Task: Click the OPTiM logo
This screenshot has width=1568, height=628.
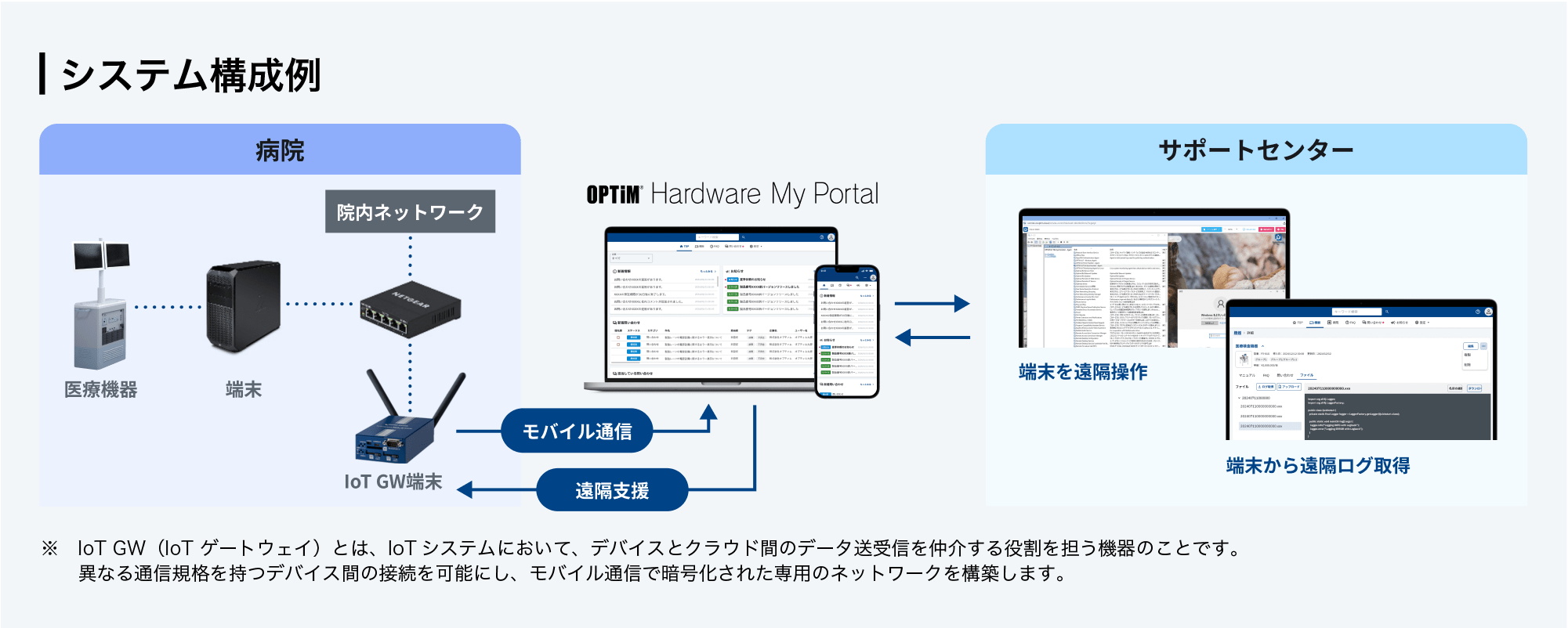Action: [x=614, y=194]
